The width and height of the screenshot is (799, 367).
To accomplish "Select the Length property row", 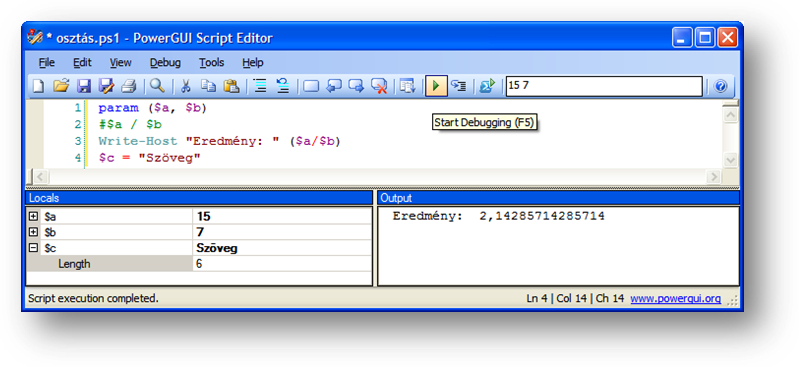I will 199,264.
